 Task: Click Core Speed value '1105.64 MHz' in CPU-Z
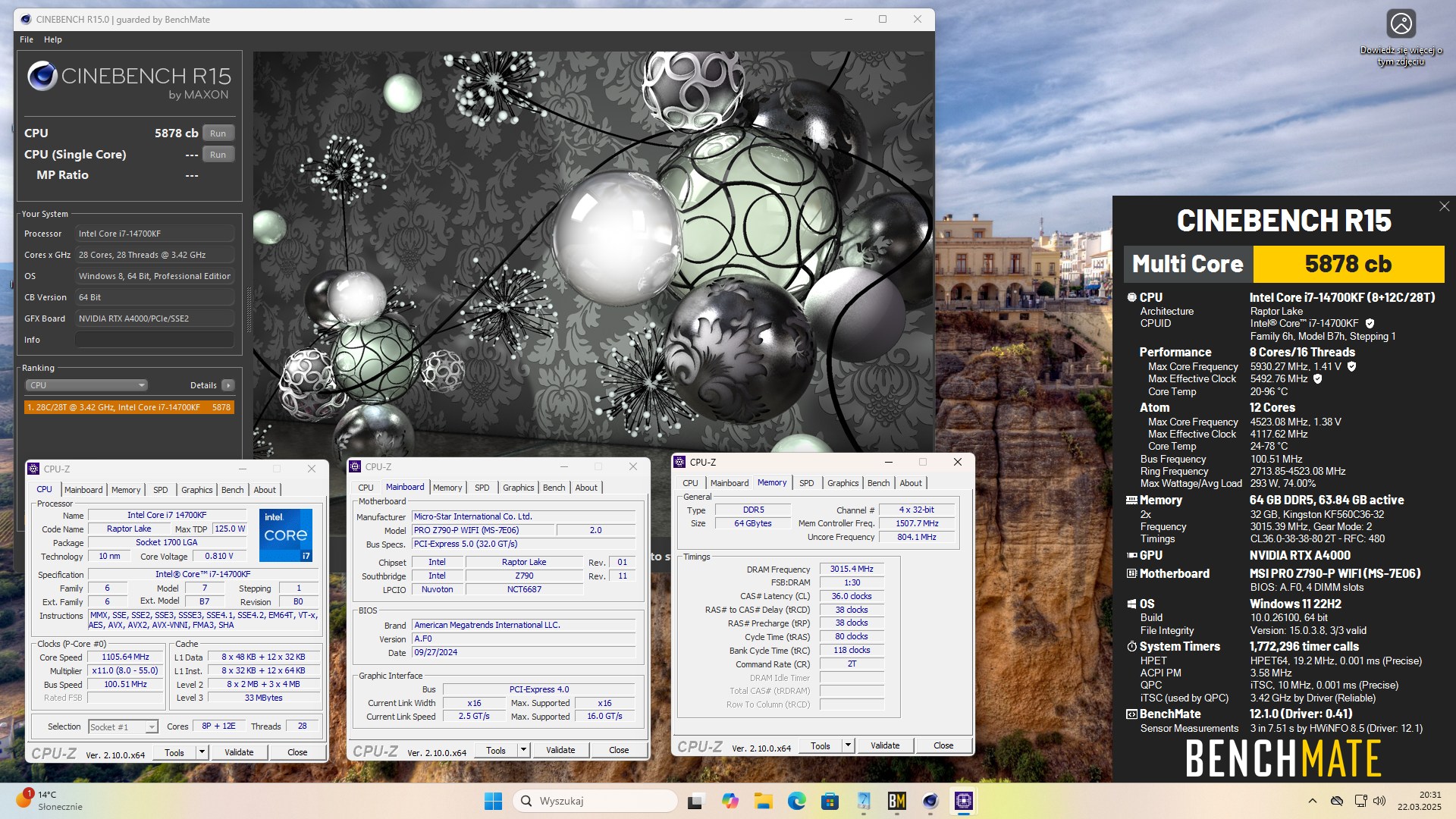[126, 657]
